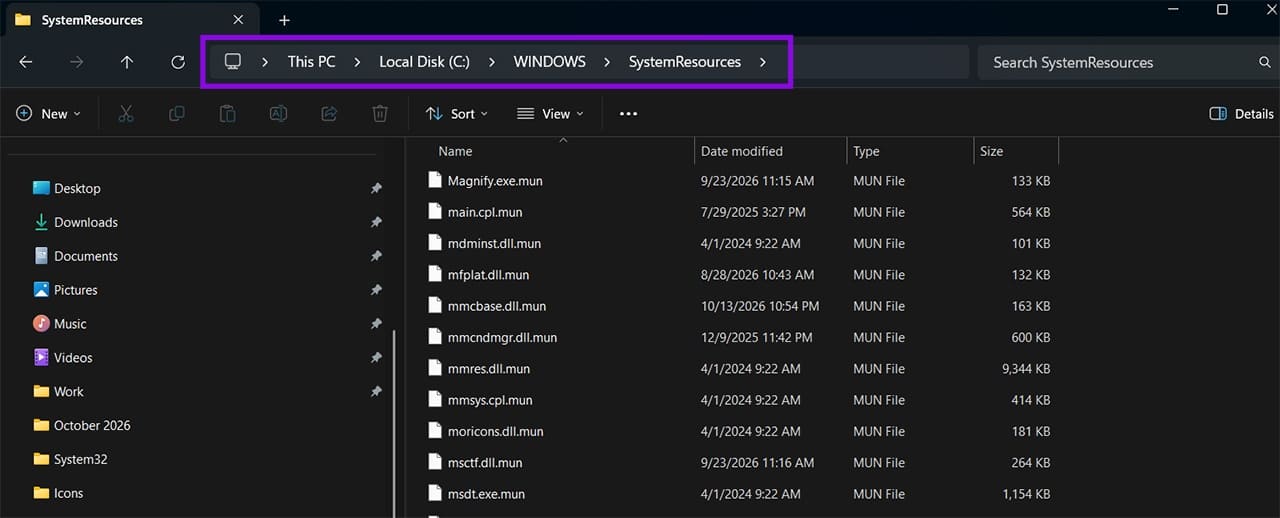Expand the chevron after WINDOWS breadcrumb
Viewport: 1280px width, 518px height.
coord(607,62)
